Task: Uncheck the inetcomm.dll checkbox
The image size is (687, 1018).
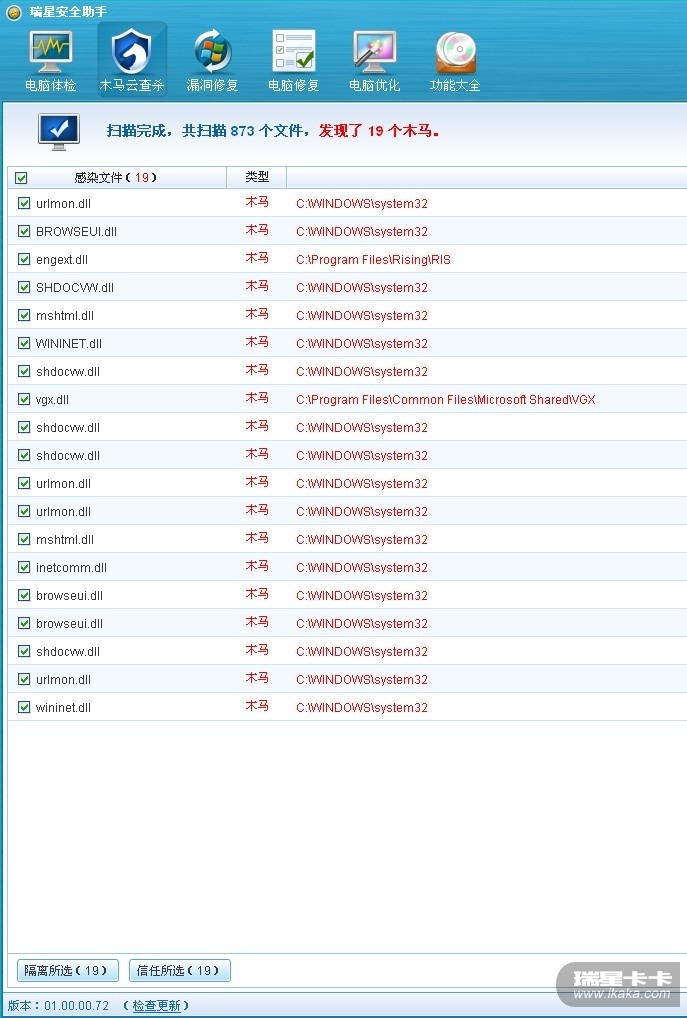Action: [x=24, y=567]
